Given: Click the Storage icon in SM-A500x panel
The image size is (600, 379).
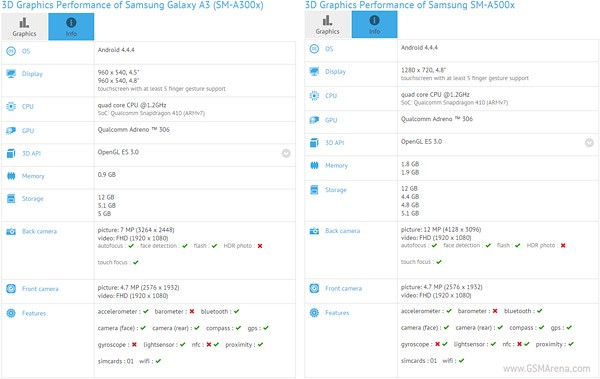Looking at the screenshot, I should tap(314, 190).
